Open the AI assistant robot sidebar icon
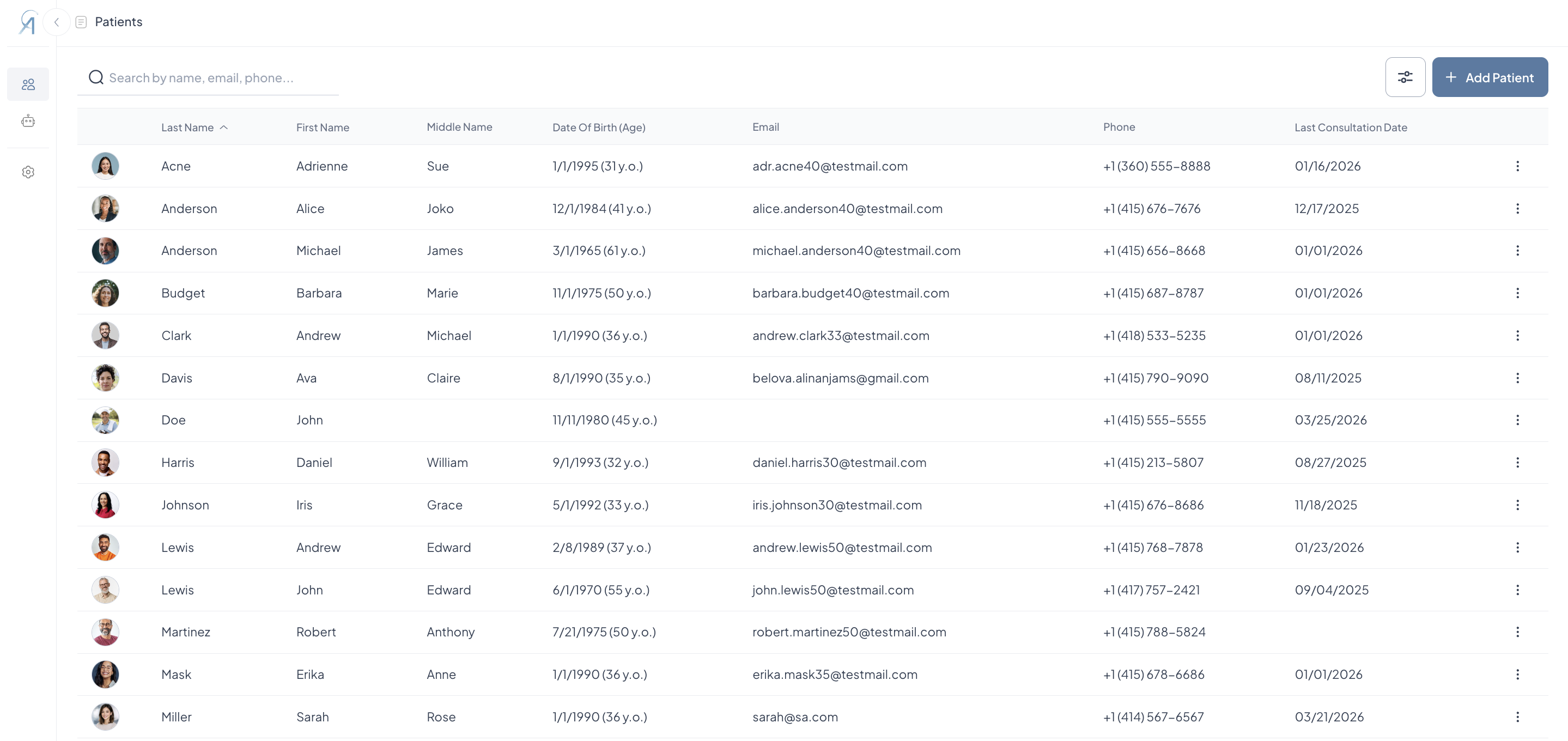 coord(28,121)
